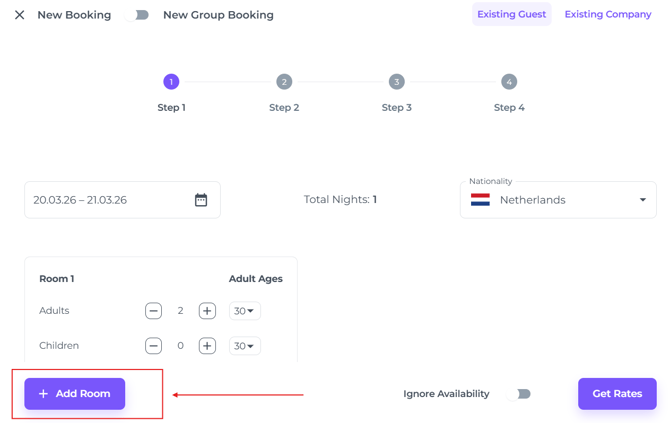Close the New Booking dialog
This screenshot has height=423, width=670.
point(19,15)
